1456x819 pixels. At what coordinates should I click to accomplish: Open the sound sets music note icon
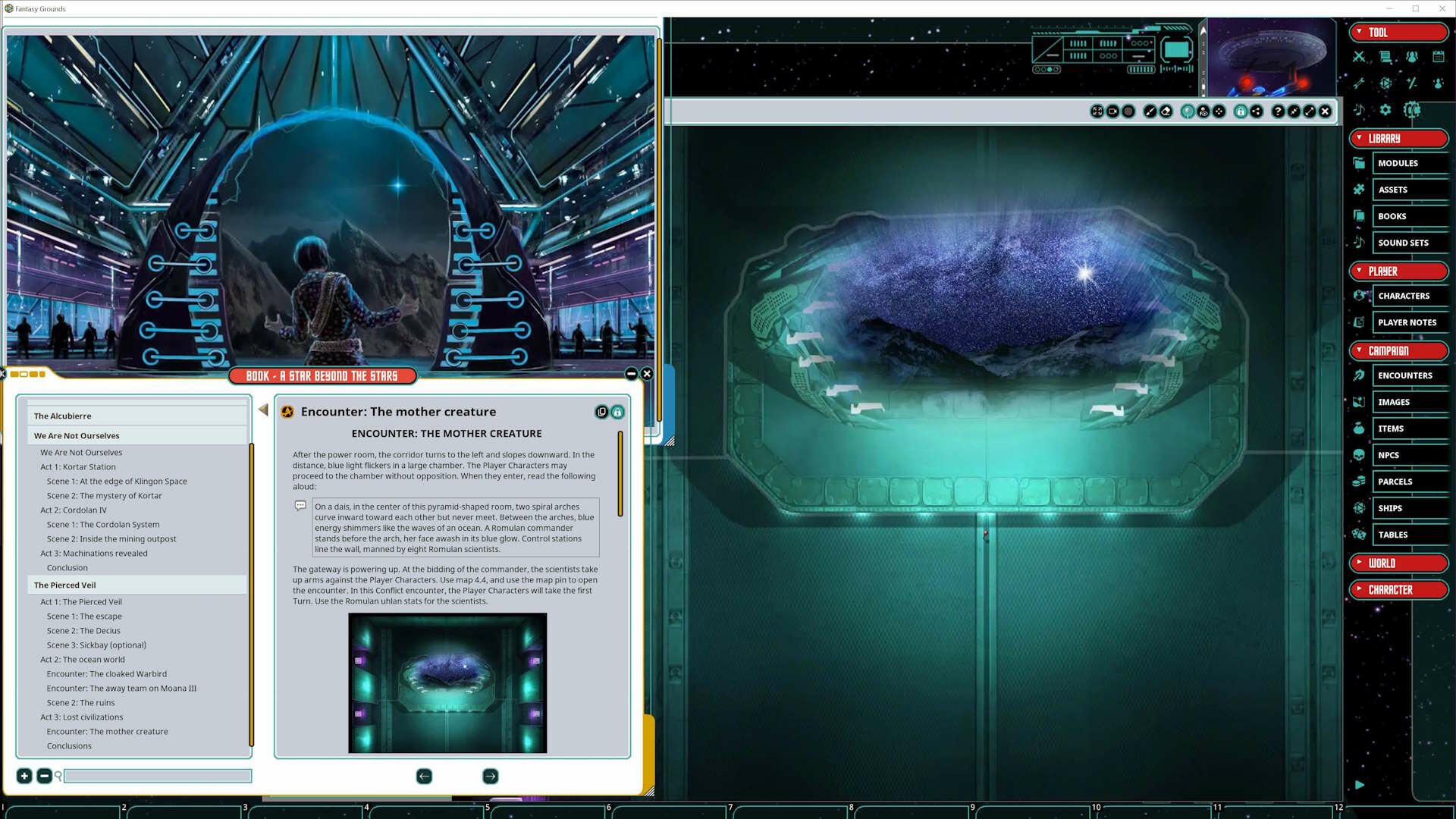click(x=1360, y=111)
